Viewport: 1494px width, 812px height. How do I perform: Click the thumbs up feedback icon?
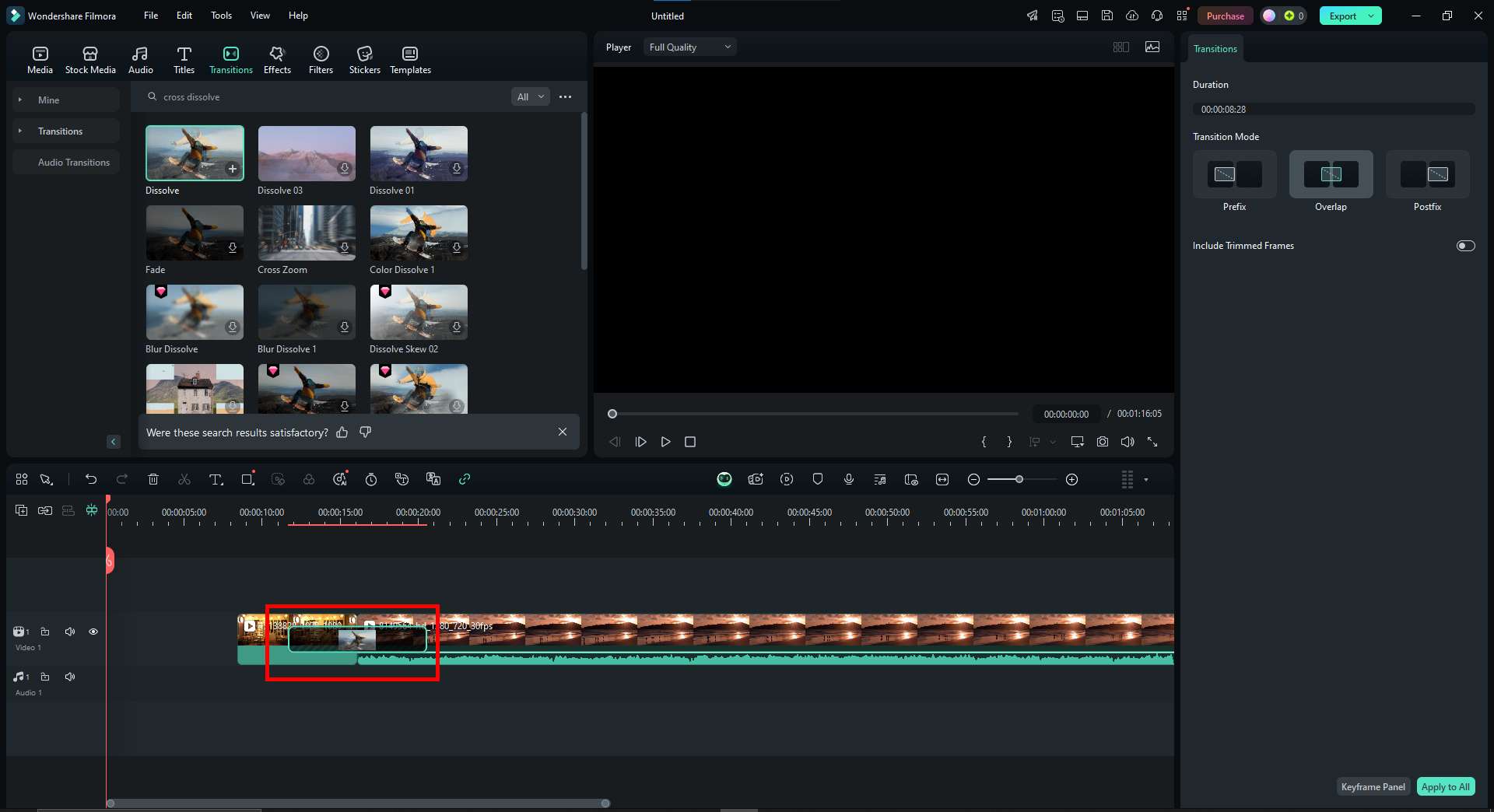pyautogui.click(x=342, y=432)
